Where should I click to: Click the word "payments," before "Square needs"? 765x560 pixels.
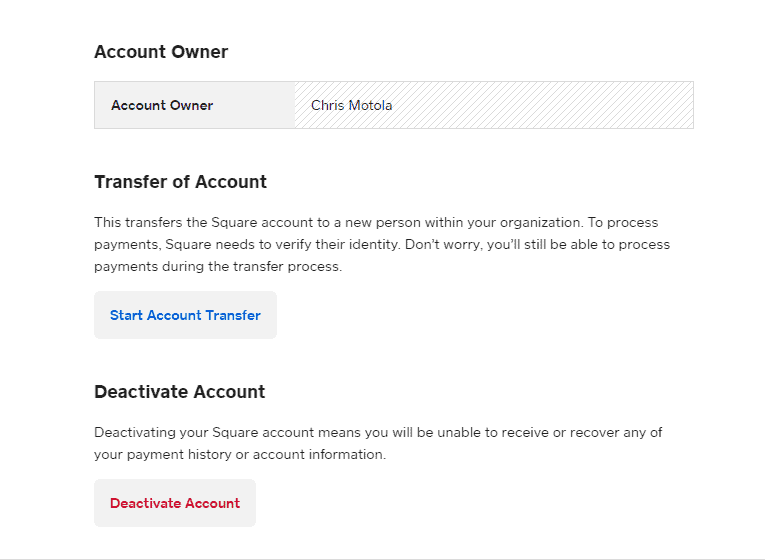124,244
